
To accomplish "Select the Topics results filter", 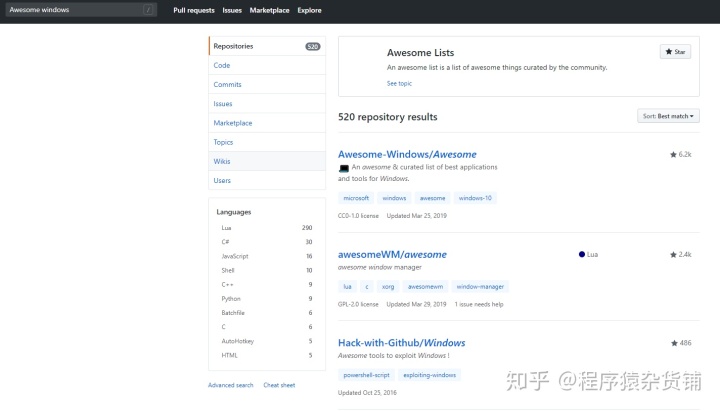I will pyautogui.click(x=267, y=142).
